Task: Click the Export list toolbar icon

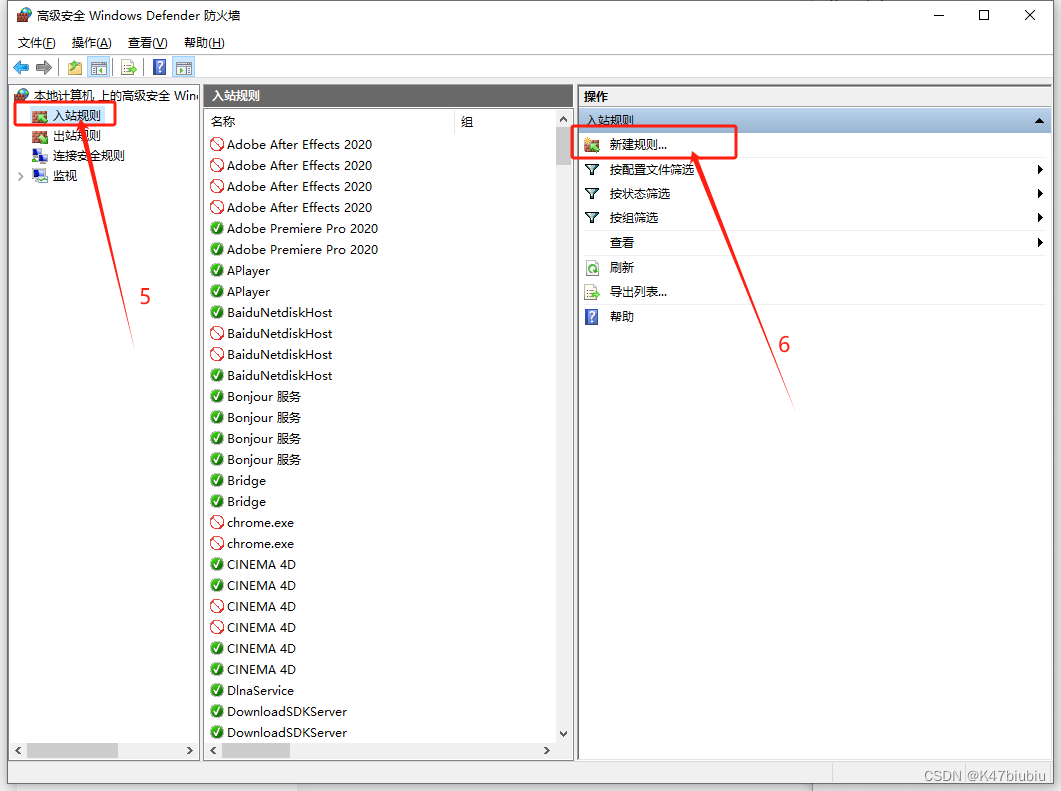Action: (x=129, y=68)
